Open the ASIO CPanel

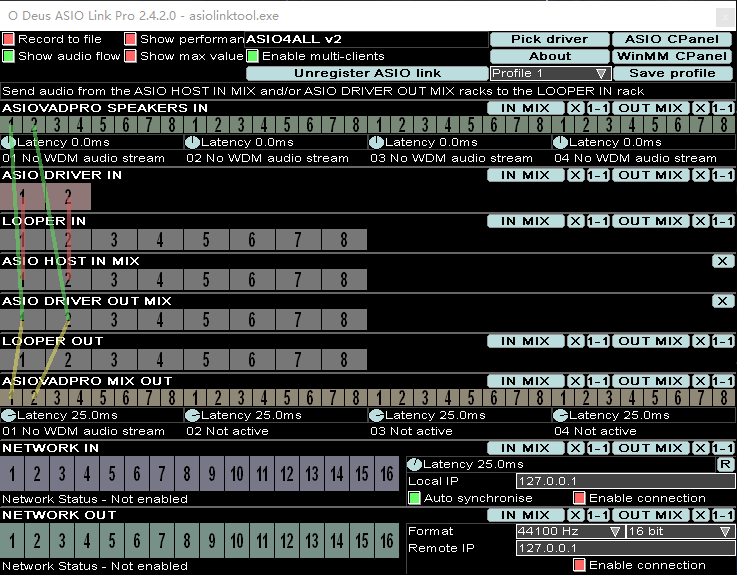[x=672, y=39]
